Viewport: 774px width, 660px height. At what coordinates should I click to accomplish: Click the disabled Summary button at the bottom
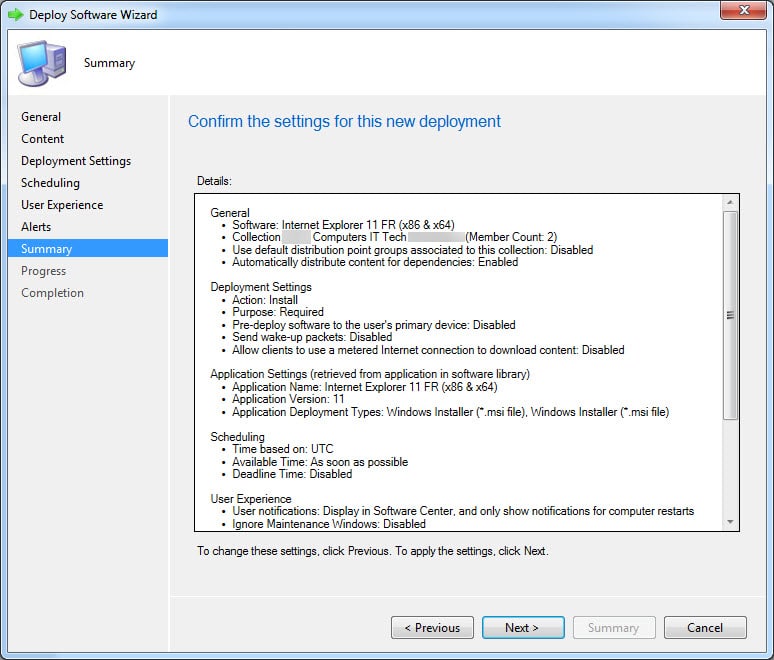(x=614, y=627)
